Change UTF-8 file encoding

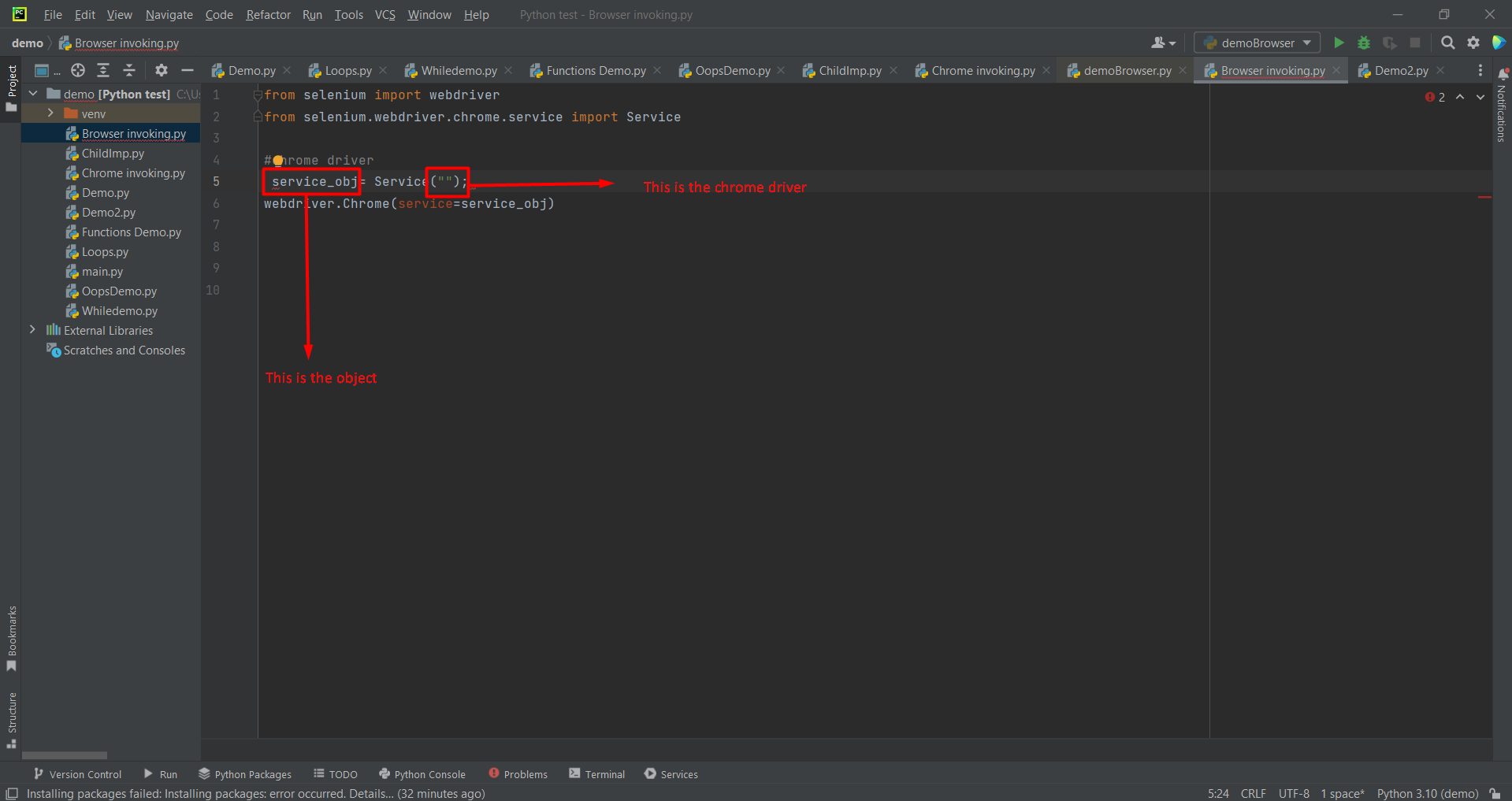click(1294, 793)
